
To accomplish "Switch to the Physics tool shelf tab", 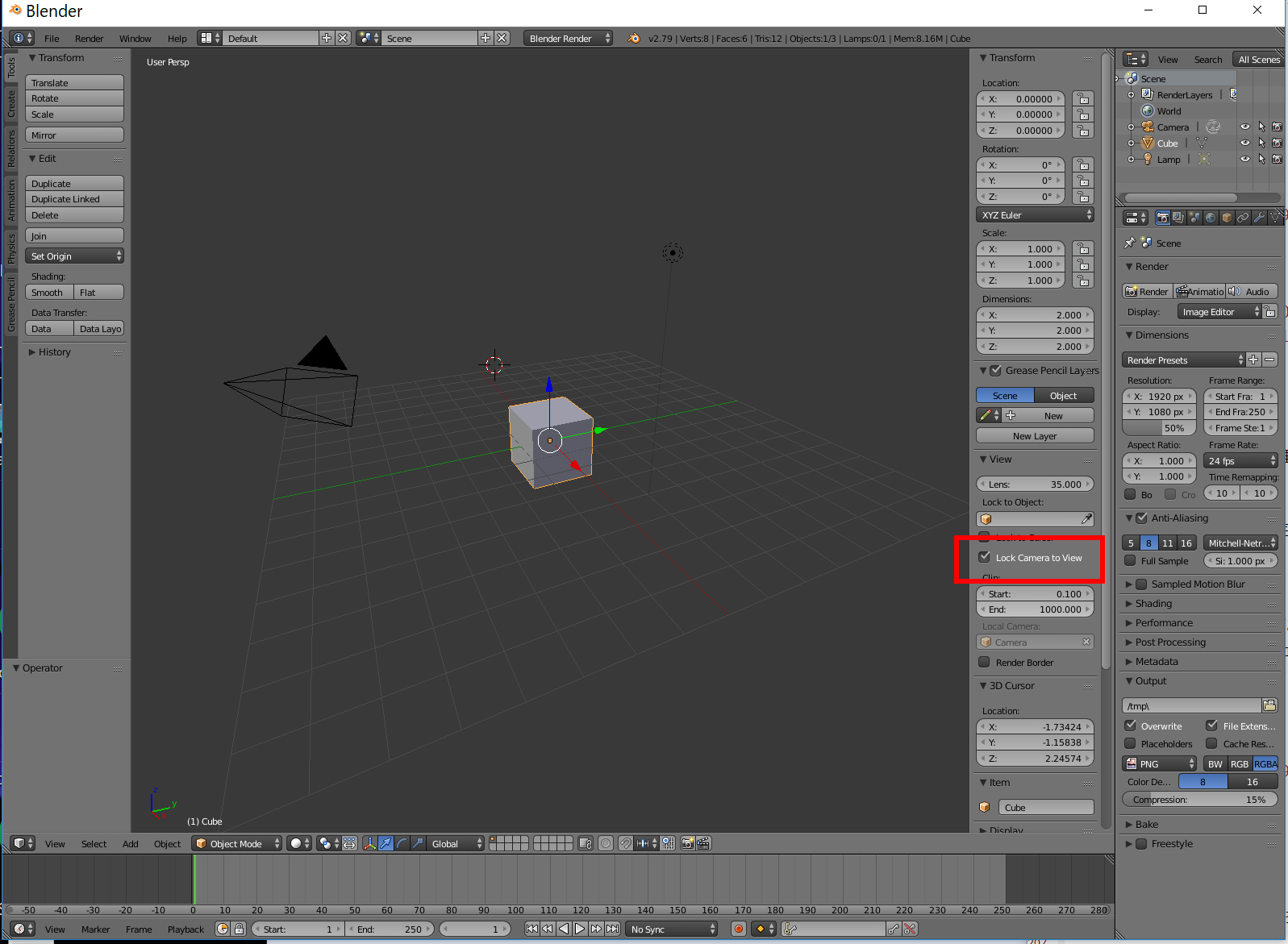I will tap(10, 248).
